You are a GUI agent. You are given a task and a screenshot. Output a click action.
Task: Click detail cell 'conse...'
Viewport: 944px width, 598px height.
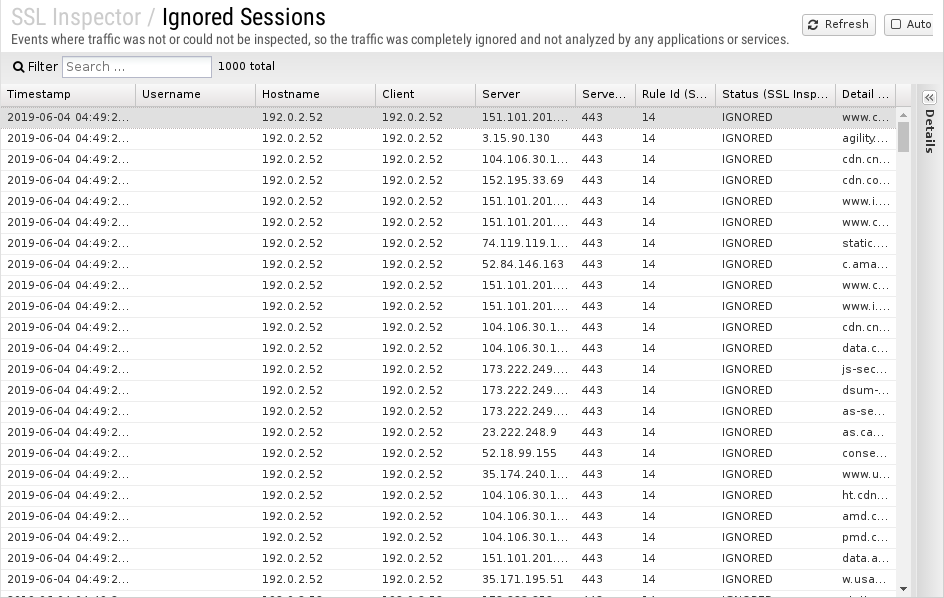(865, 453)
